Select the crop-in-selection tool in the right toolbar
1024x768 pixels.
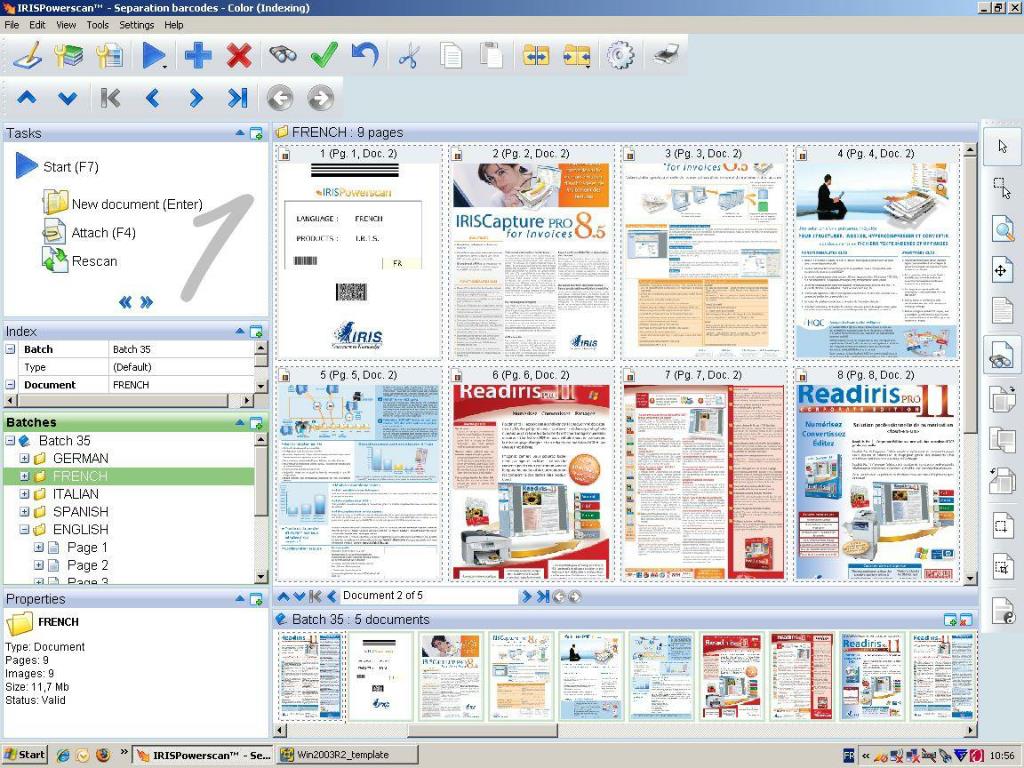(x=1002, y=565)
